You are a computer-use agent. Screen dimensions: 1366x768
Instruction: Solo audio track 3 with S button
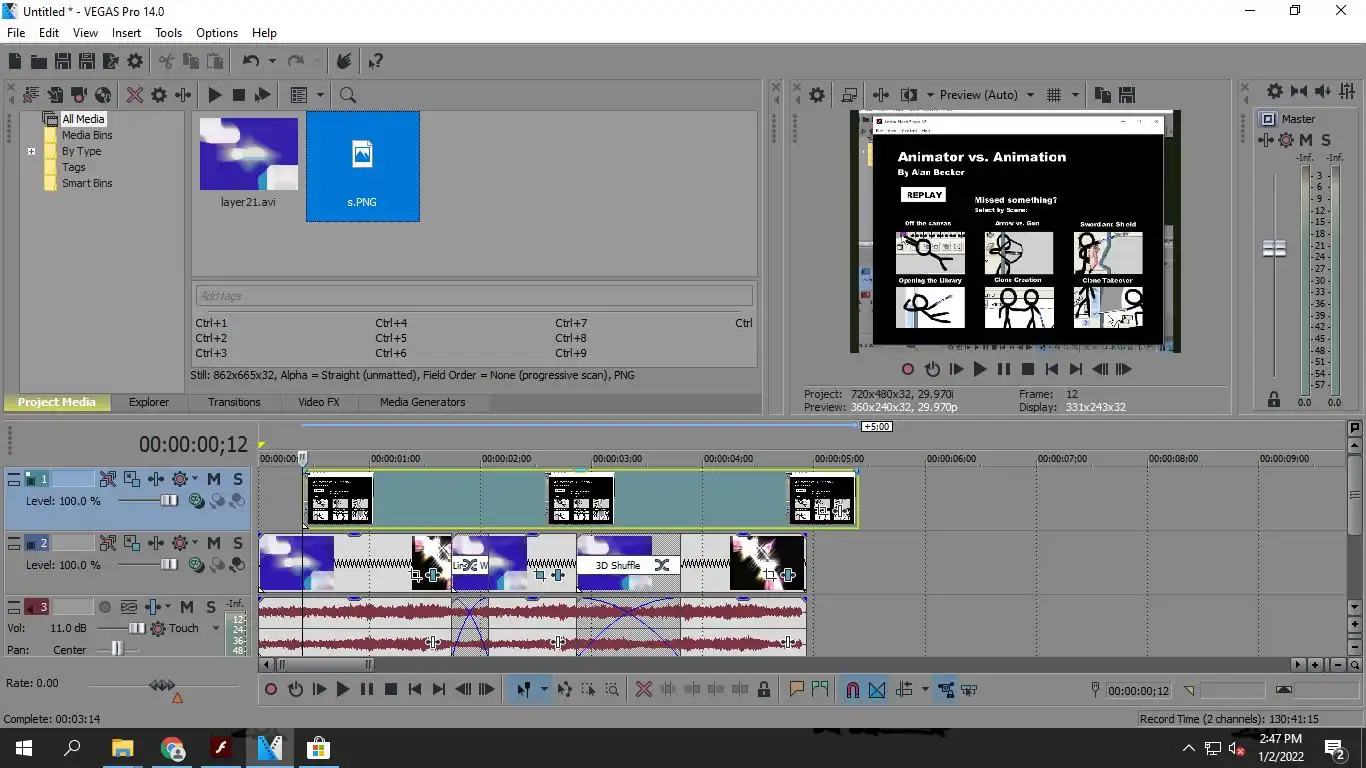point(211,607)
